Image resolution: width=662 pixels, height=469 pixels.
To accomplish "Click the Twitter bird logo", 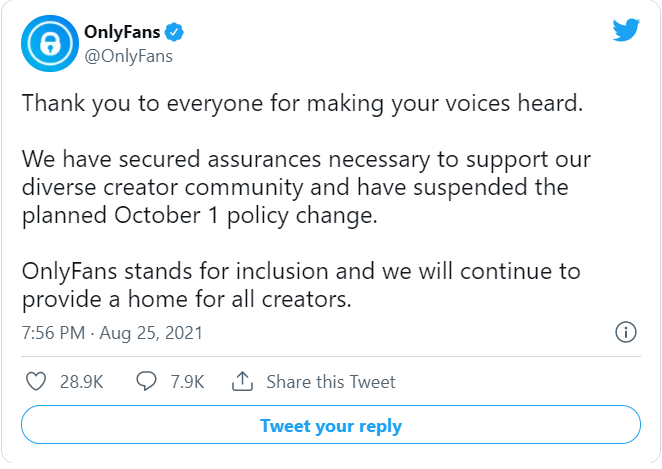I will (627, 30).
